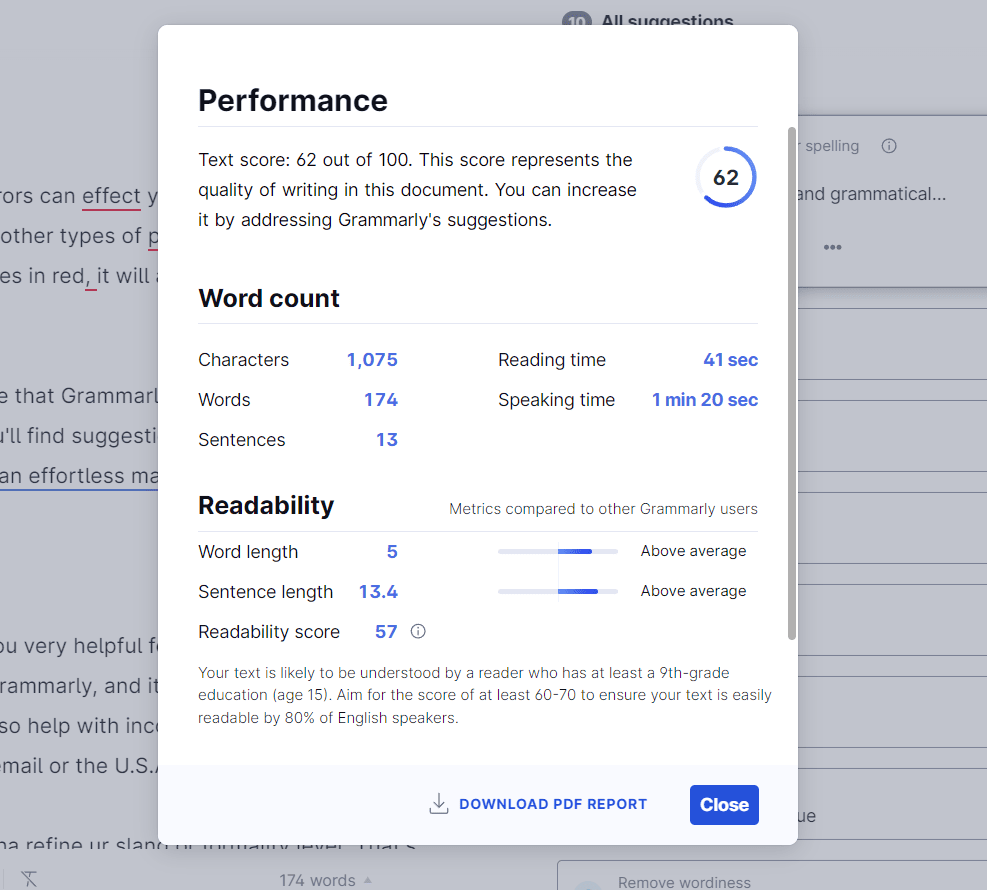
Task: Click the dialog's vertical scrollbar
Action: pyautogui.click(x=792, y=383)
